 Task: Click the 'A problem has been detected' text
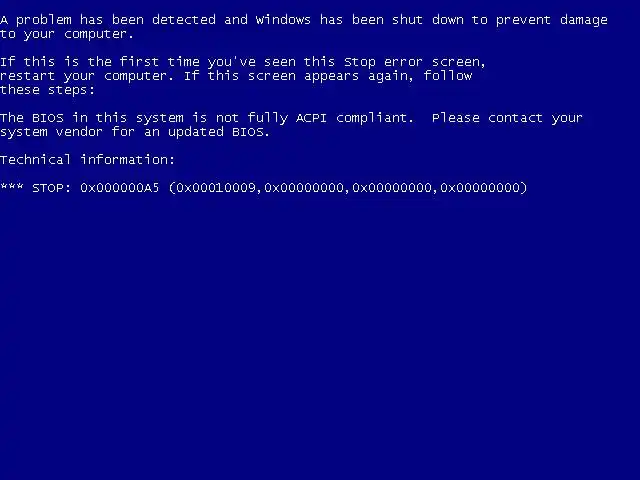108,20
